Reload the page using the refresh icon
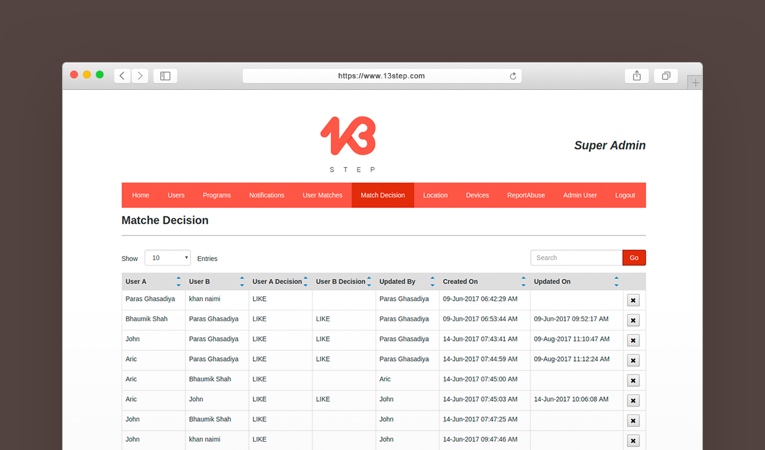The height and width of the screenshot is (450, 765). click(x=513, y=76)
